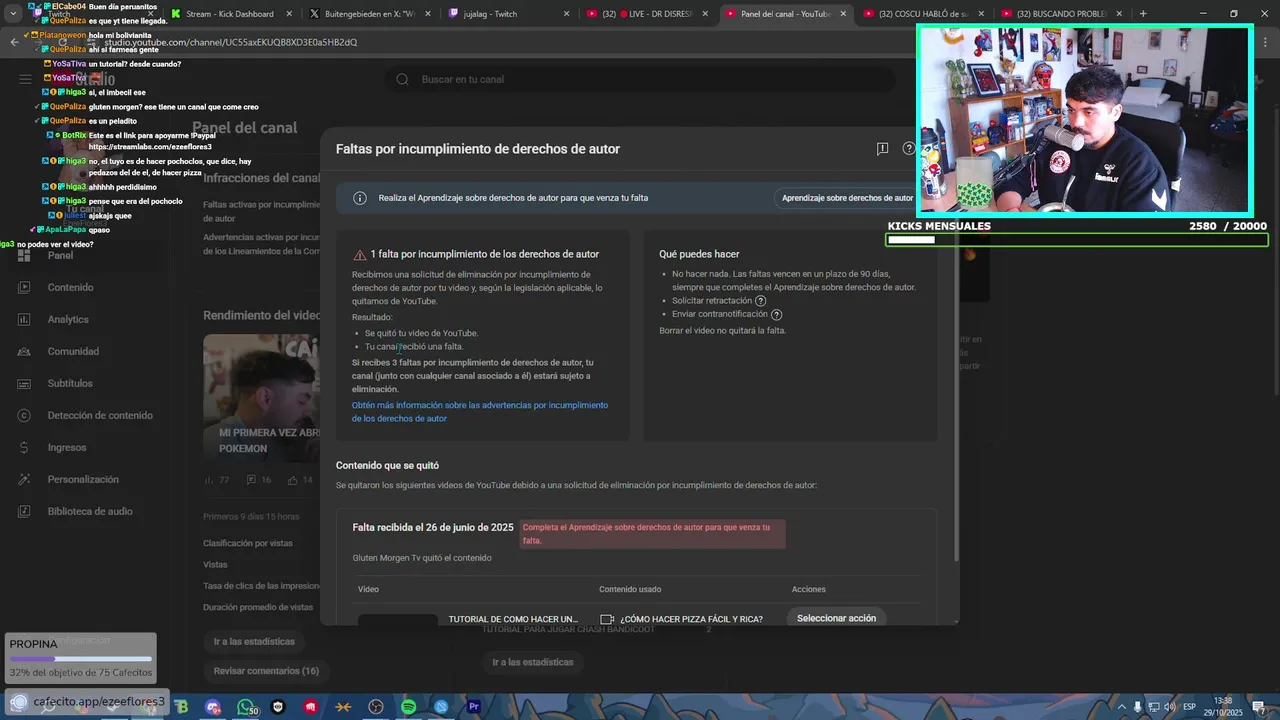Click the Subtítulos sidebar icon

24,383
